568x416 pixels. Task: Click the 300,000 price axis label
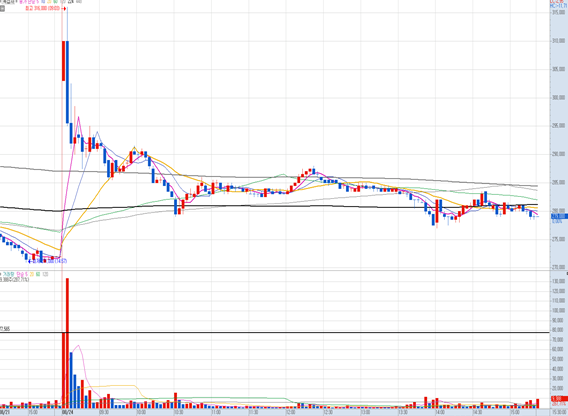pyautogui.click(x=558, y=97)
